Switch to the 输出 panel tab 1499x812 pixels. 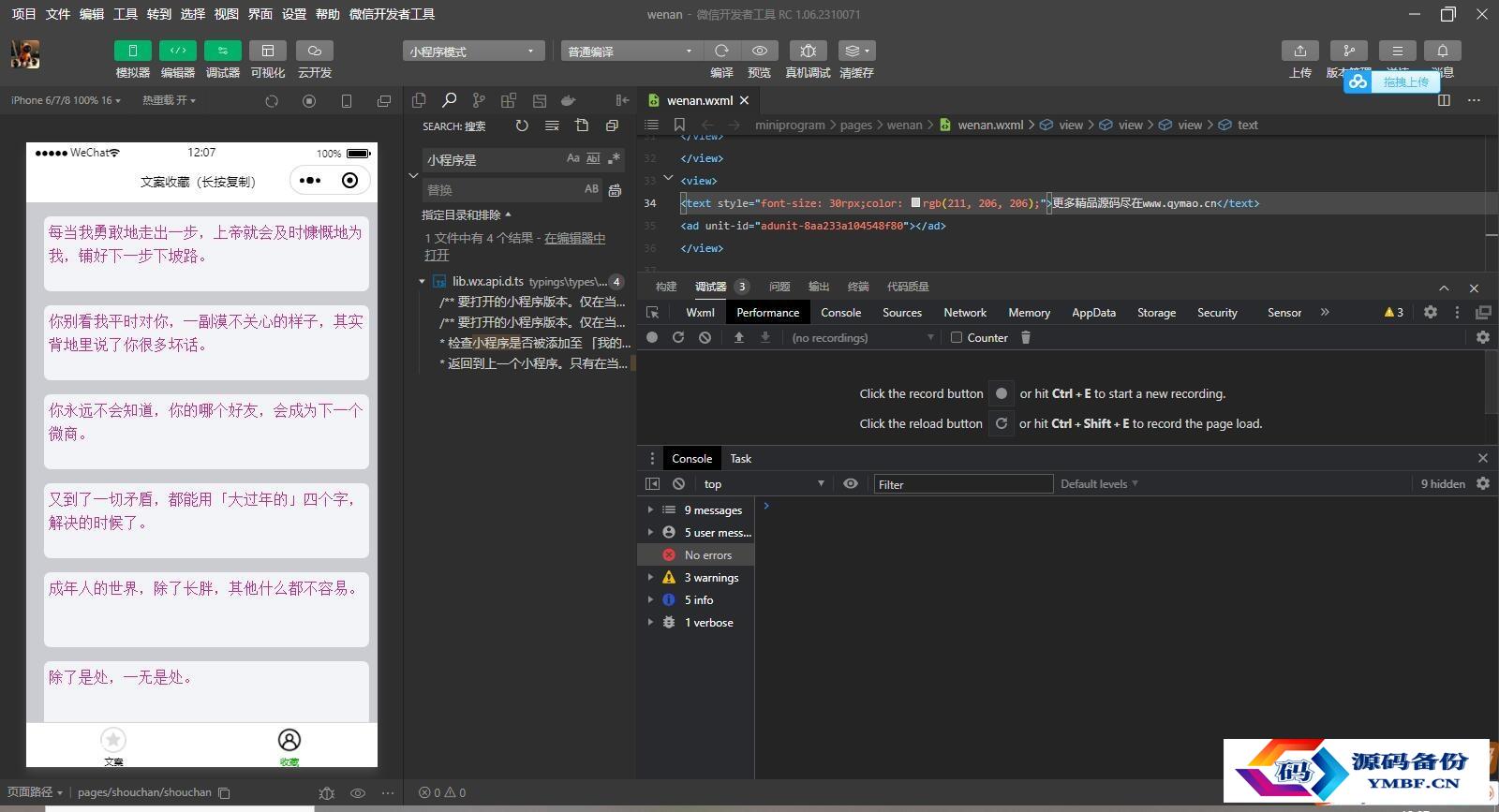[819, 287]
